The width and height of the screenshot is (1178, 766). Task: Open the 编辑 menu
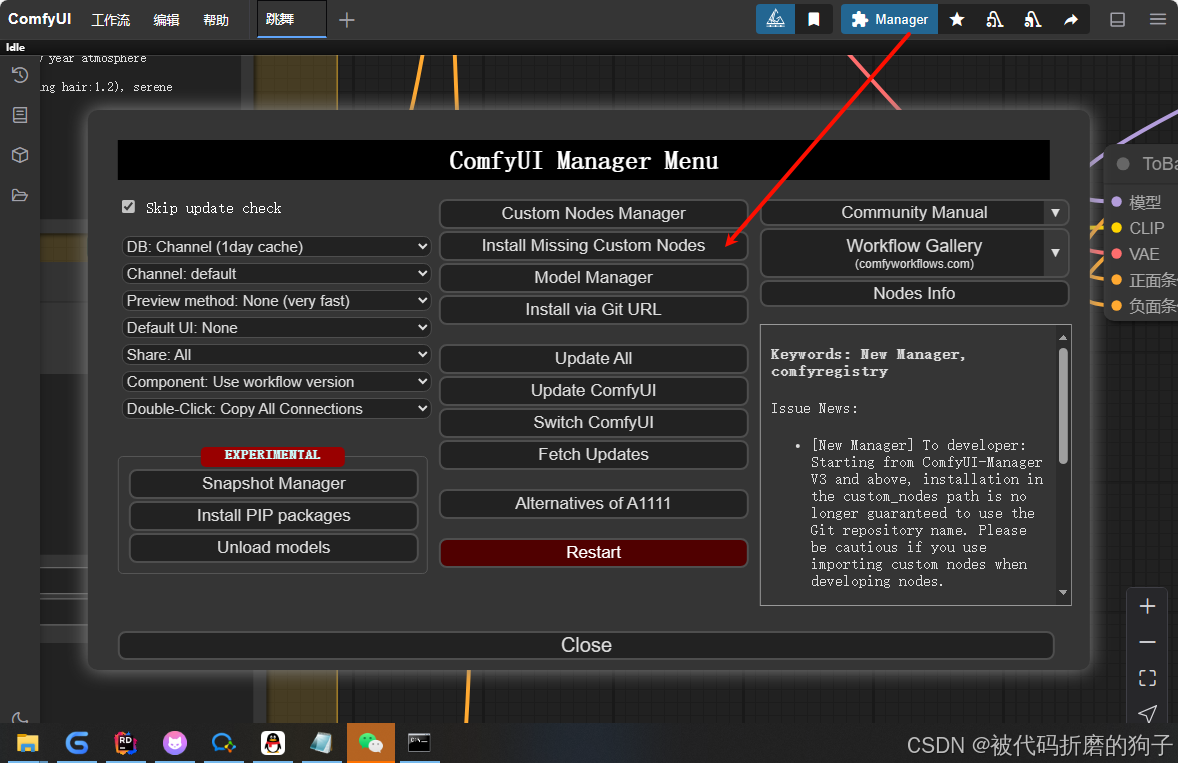(166, 20)
